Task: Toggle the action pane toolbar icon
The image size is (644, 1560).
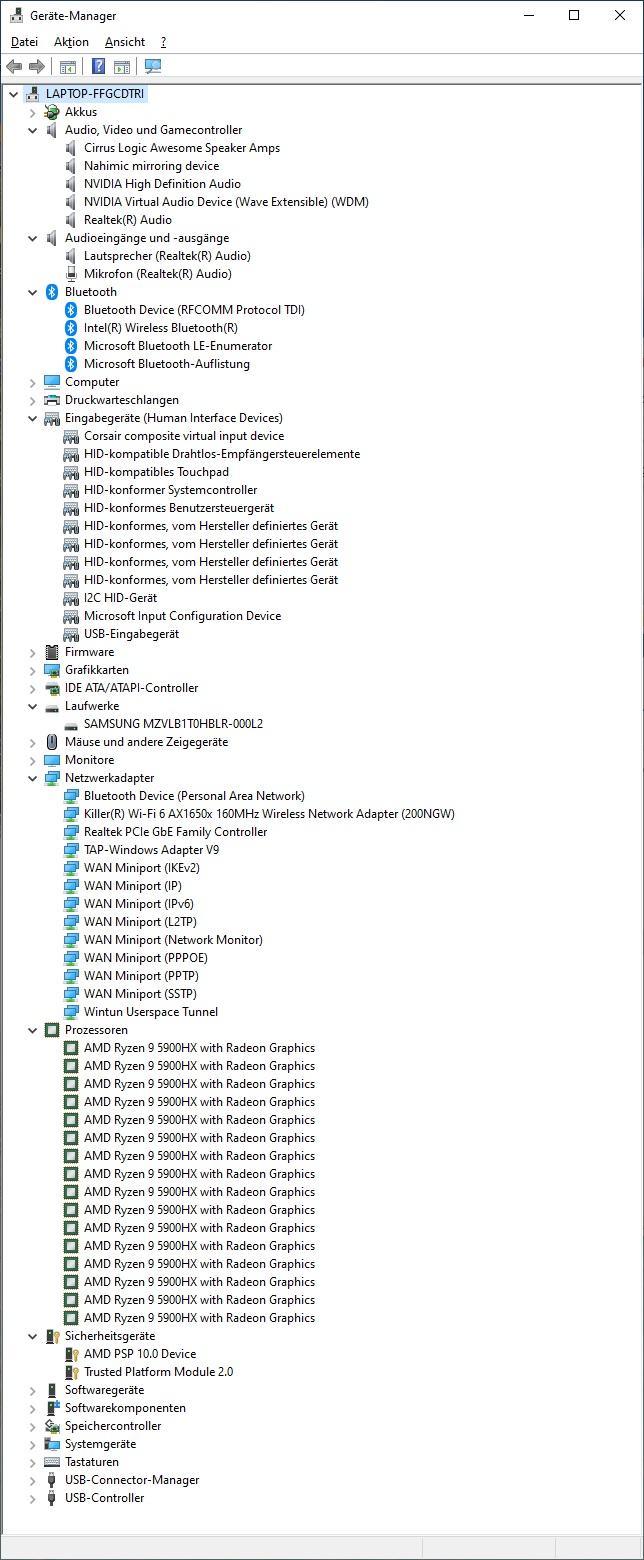Action: point(121,67)
